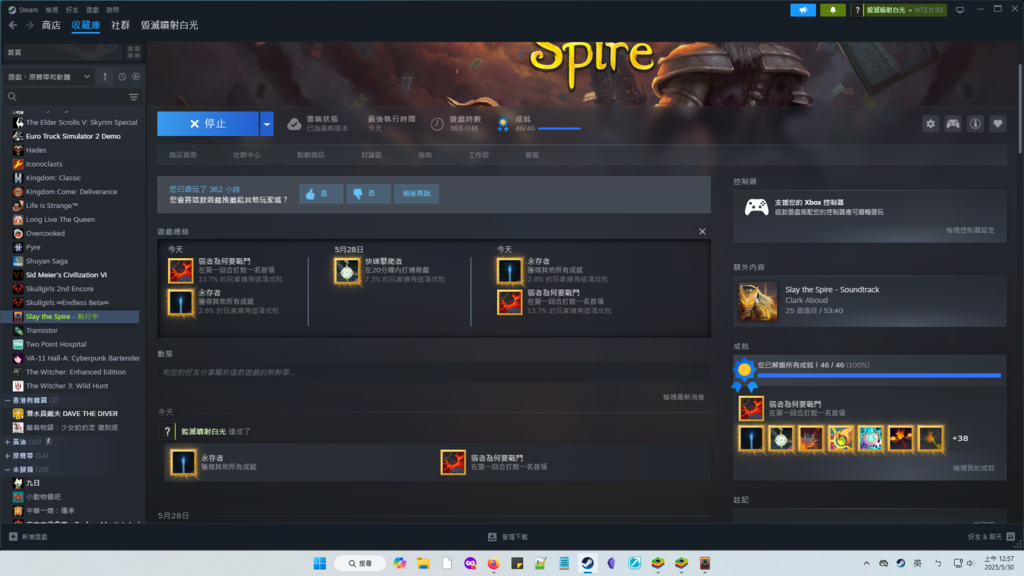The image size is (1024, 576).
Task: Open Steam announcements megaphone button
Action: pos(803,10)
